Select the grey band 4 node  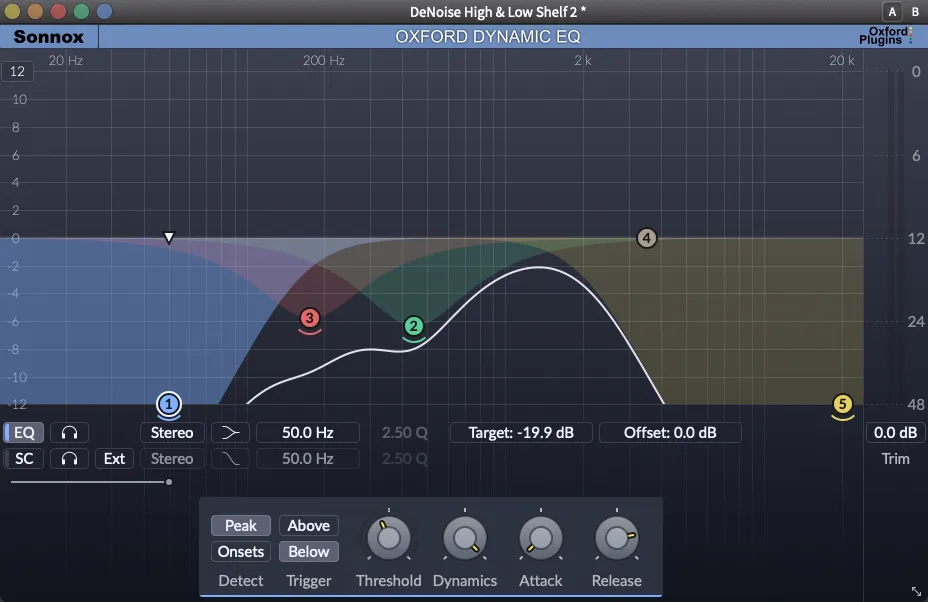coord(647,238)
